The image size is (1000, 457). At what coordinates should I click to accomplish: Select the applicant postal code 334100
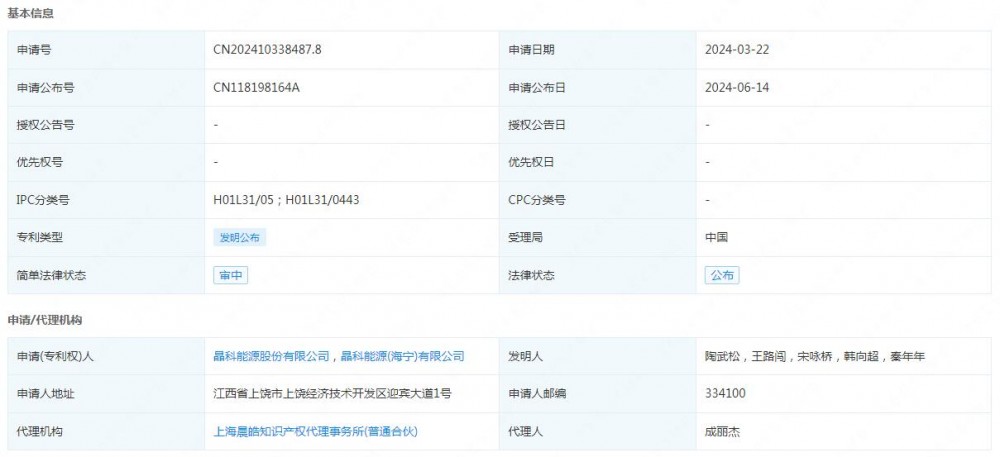click(725, 394)
